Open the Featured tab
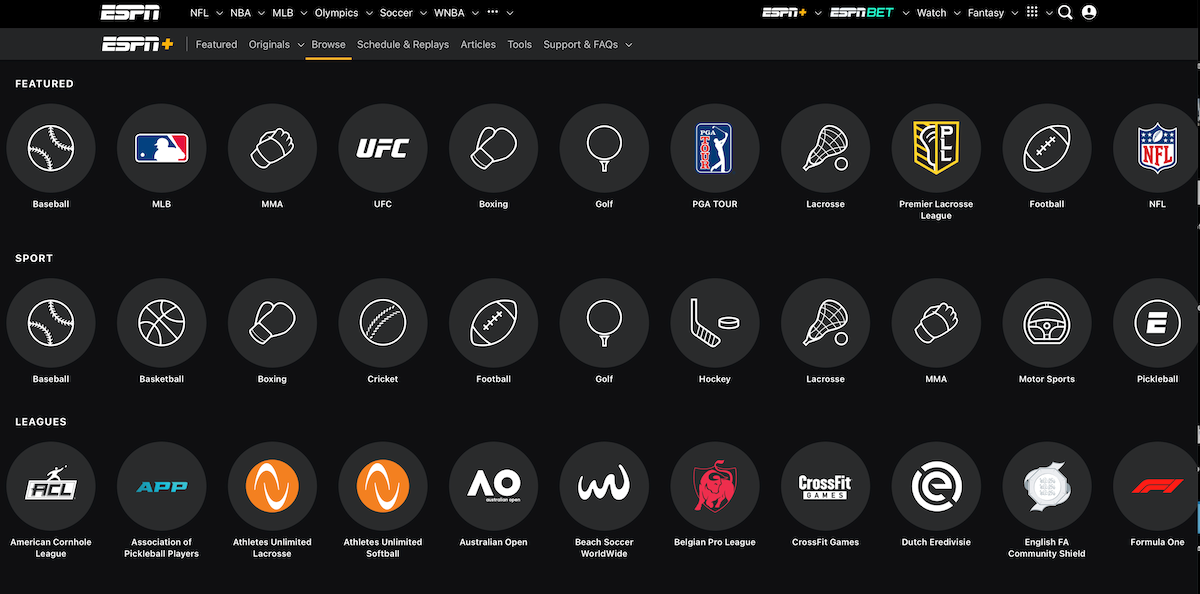1200x594 pixels. (x=217, y=45)
